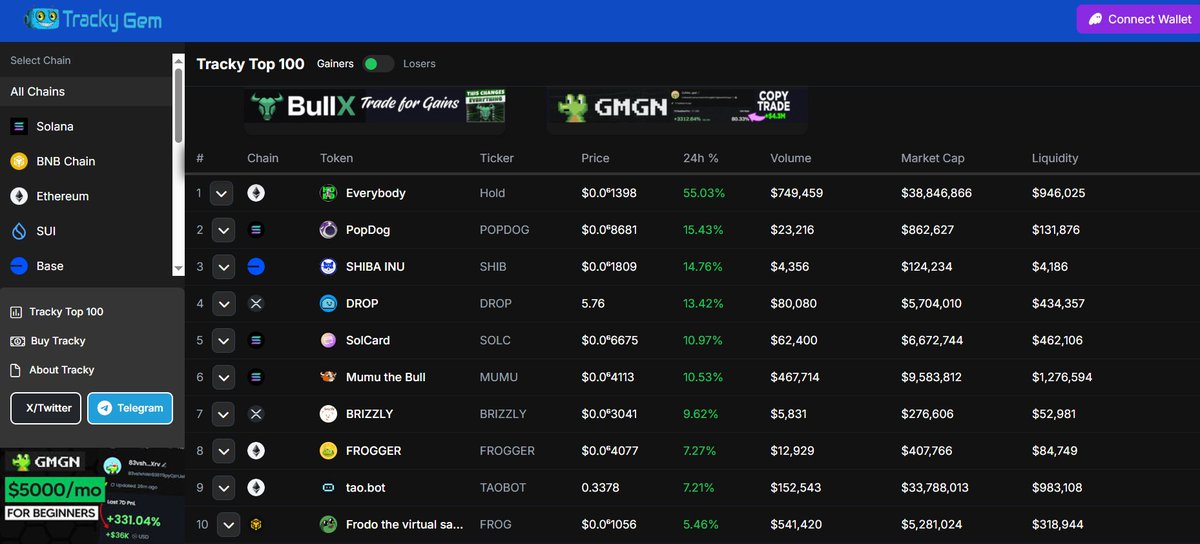Click Connect Wallet button
Viewport: 1200px width, 544px height.
coord(1137,19)
